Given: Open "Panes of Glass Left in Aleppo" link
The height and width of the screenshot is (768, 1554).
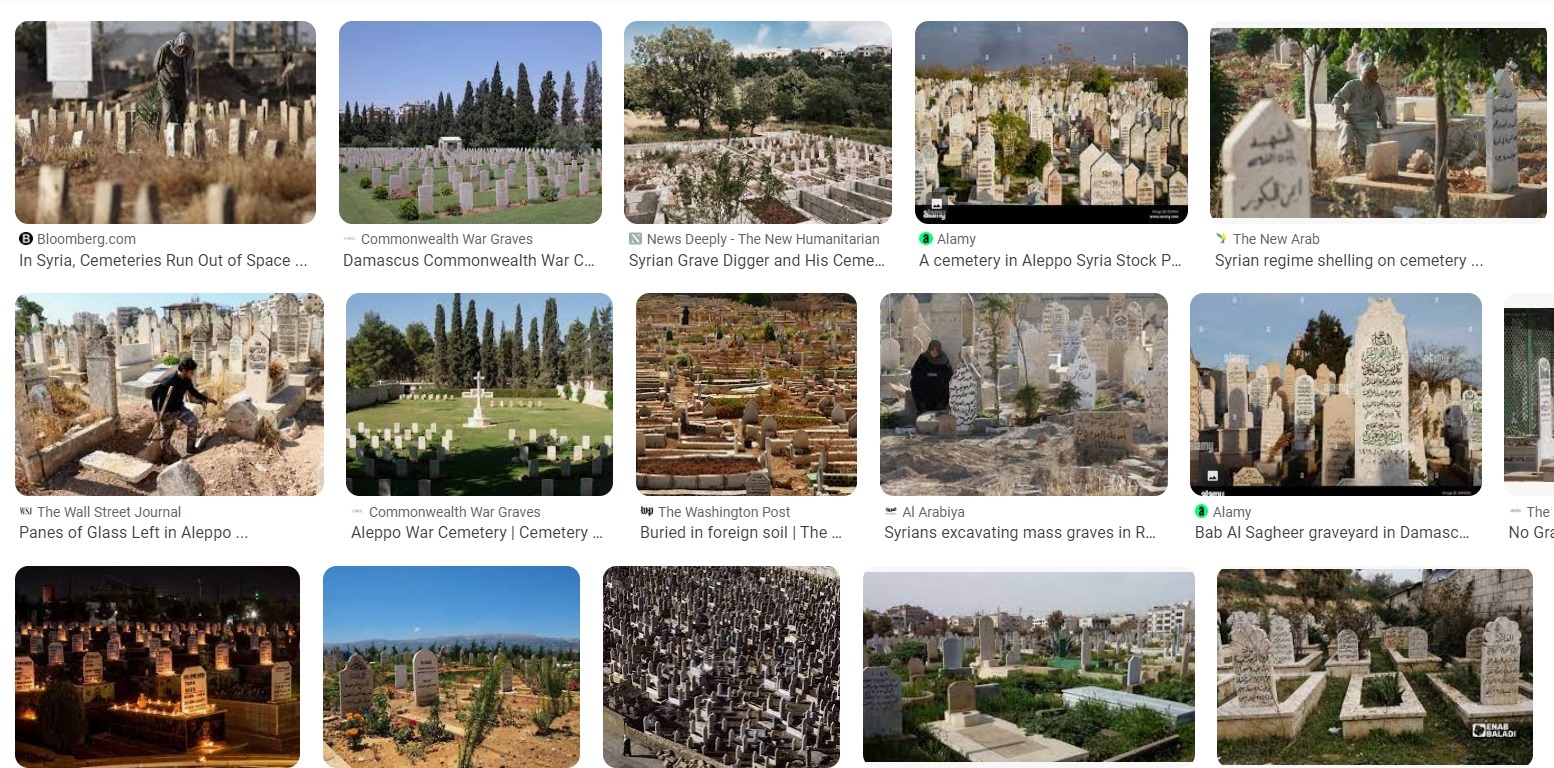Looking at the screenshot, I should pyautogui.click(x=134, y=533).
